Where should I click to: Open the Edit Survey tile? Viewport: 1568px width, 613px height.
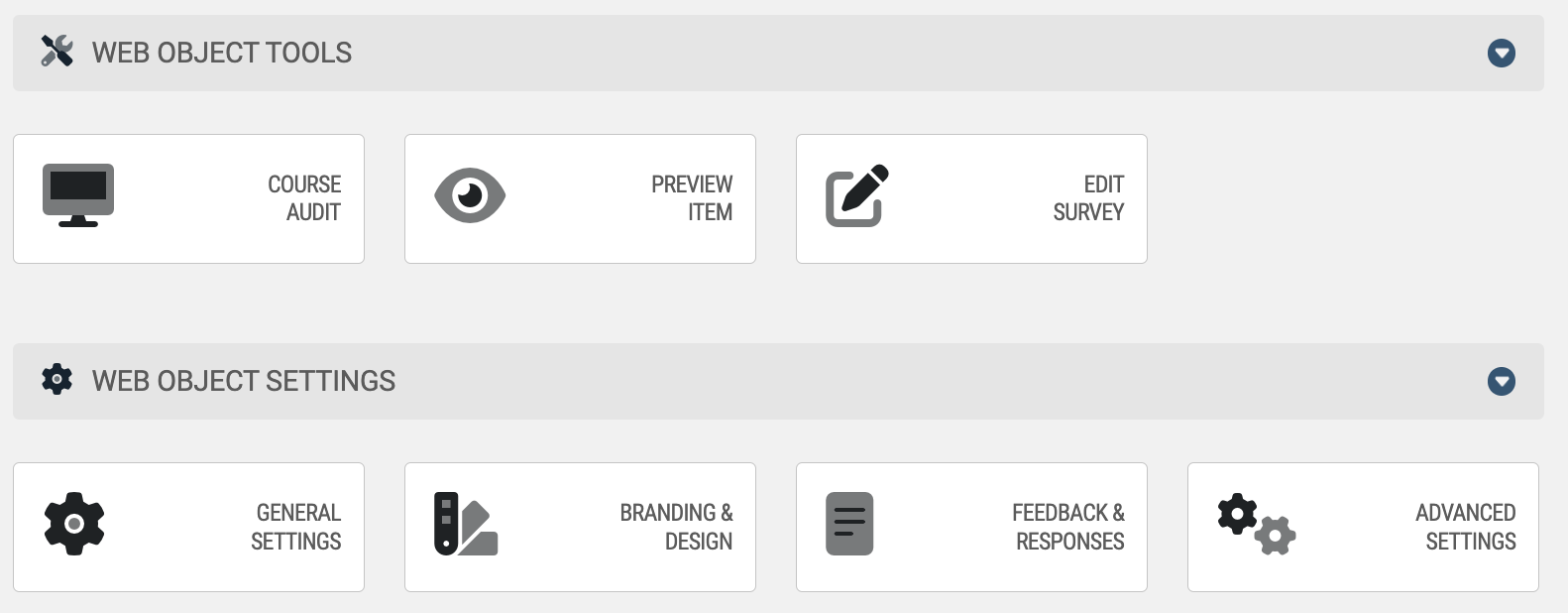[x=971, y=198]
